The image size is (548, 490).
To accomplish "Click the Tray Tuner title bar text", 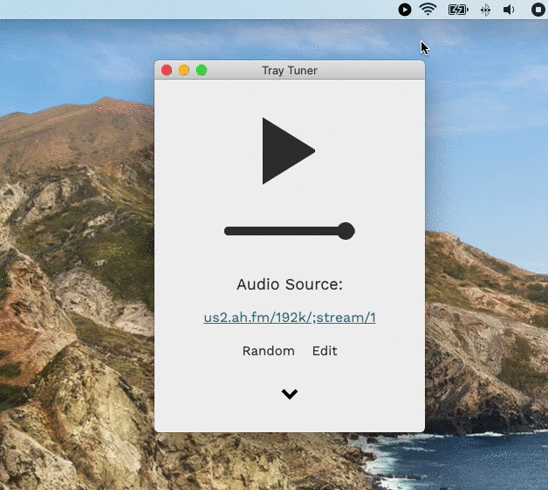I will click(290, 71).
